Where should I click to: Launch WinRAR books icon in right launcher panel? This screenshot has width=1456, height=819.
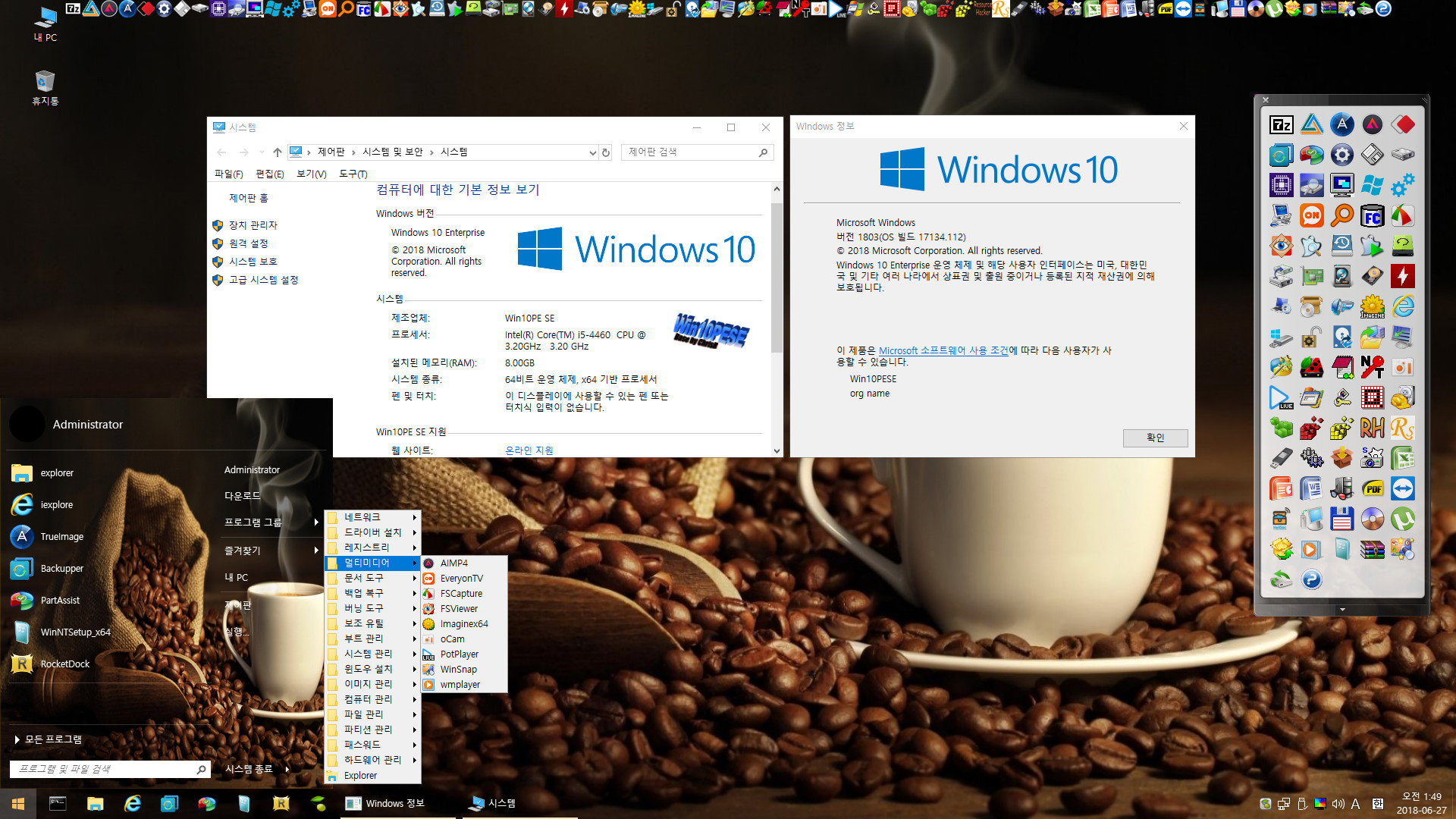(1372, 549)
